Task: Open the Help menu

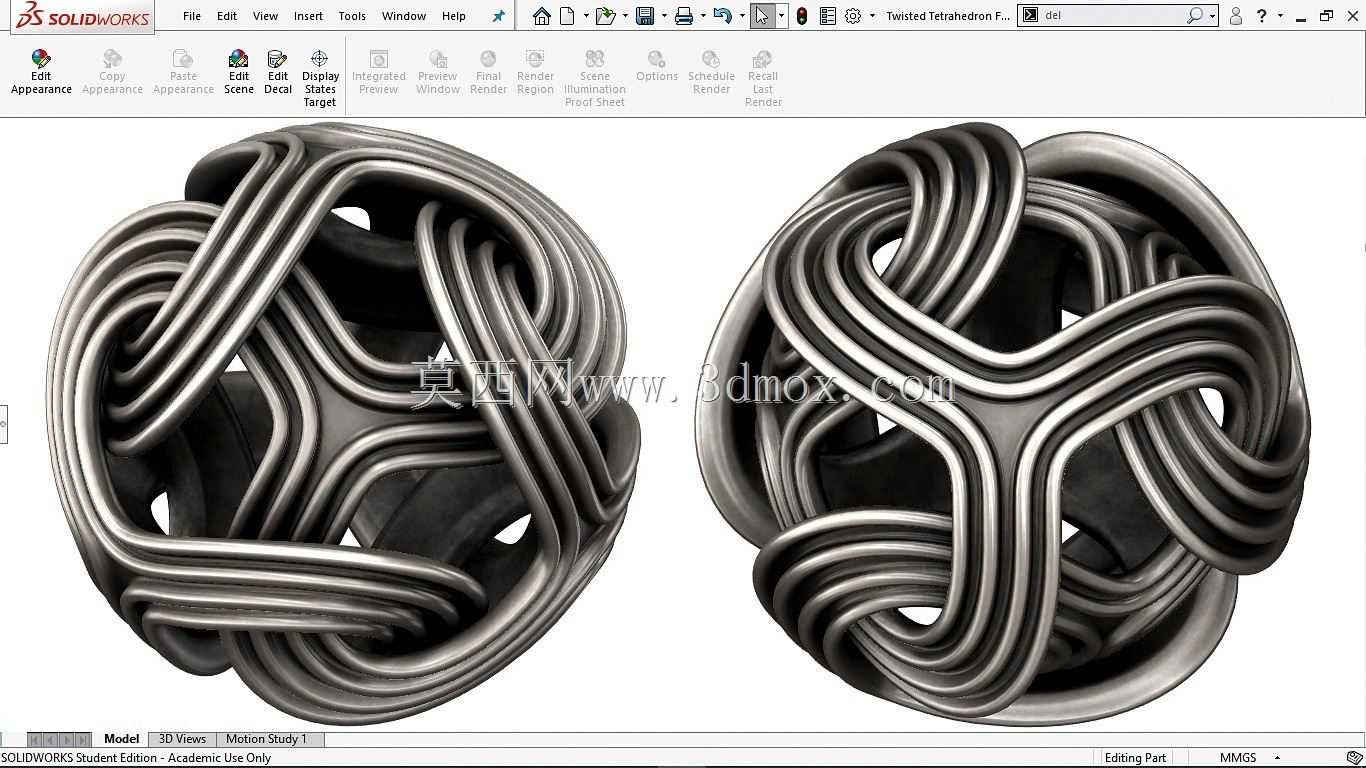Action: [x=454, y=16]
